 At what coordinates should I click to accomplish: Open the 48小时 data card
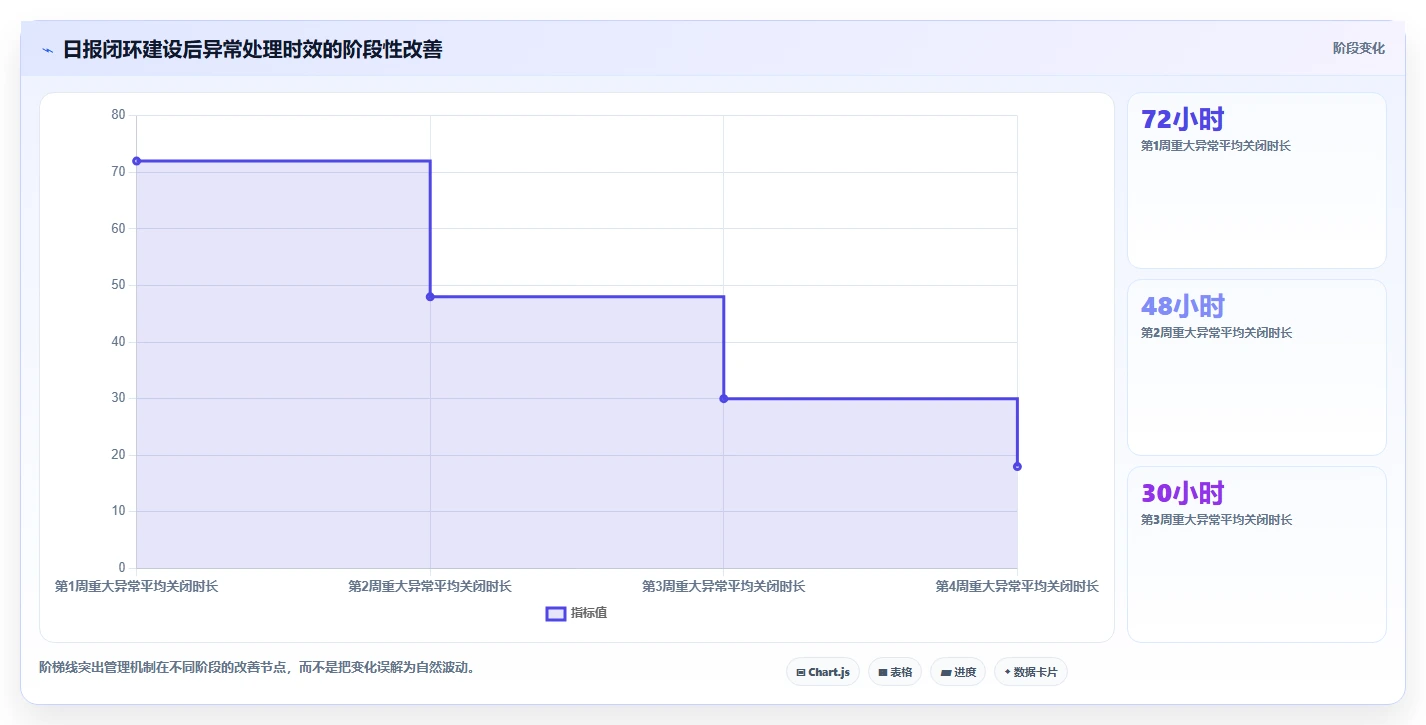pyautogui.click(x=1257, y=368)
